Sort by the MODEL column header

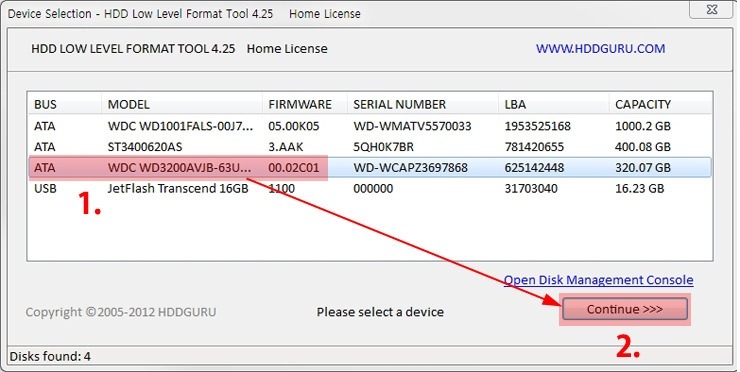[x=182, y=104]
